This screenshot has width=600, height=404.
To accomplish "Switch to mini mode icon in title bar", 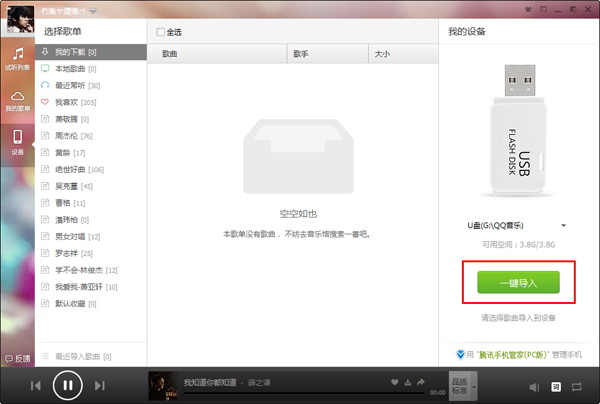I will [573, 9].
